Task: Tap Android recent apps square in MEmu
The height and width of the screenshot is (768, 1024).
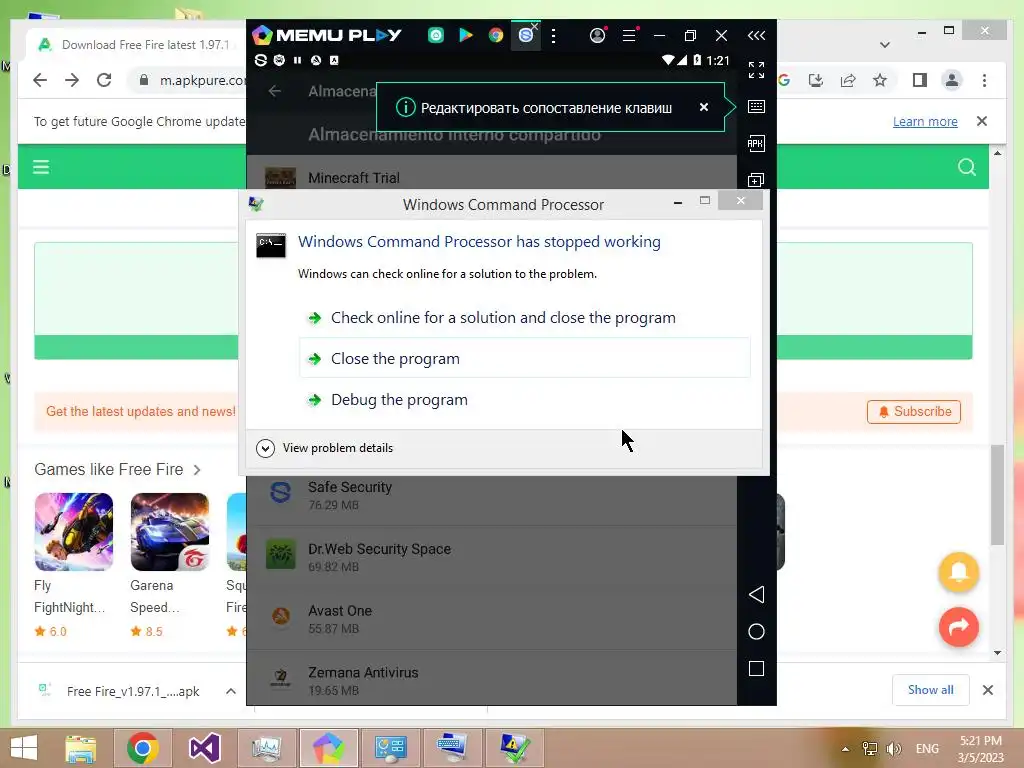Action: 756,669
